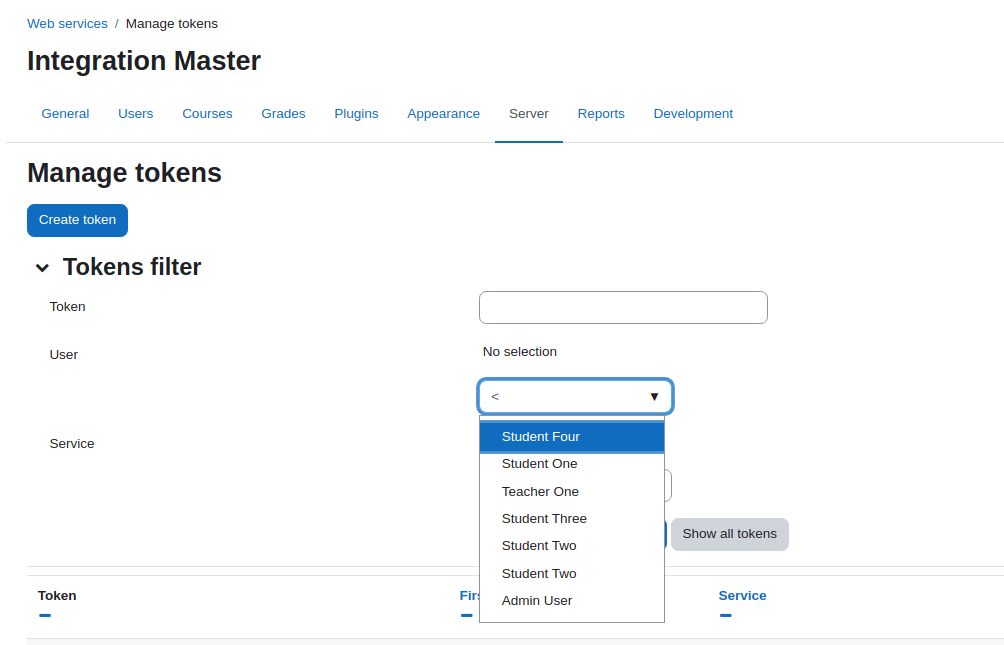Screen dimensions: 1004x645
Task: Click the Show all tokens button
Action: click(x=730, y=534)
